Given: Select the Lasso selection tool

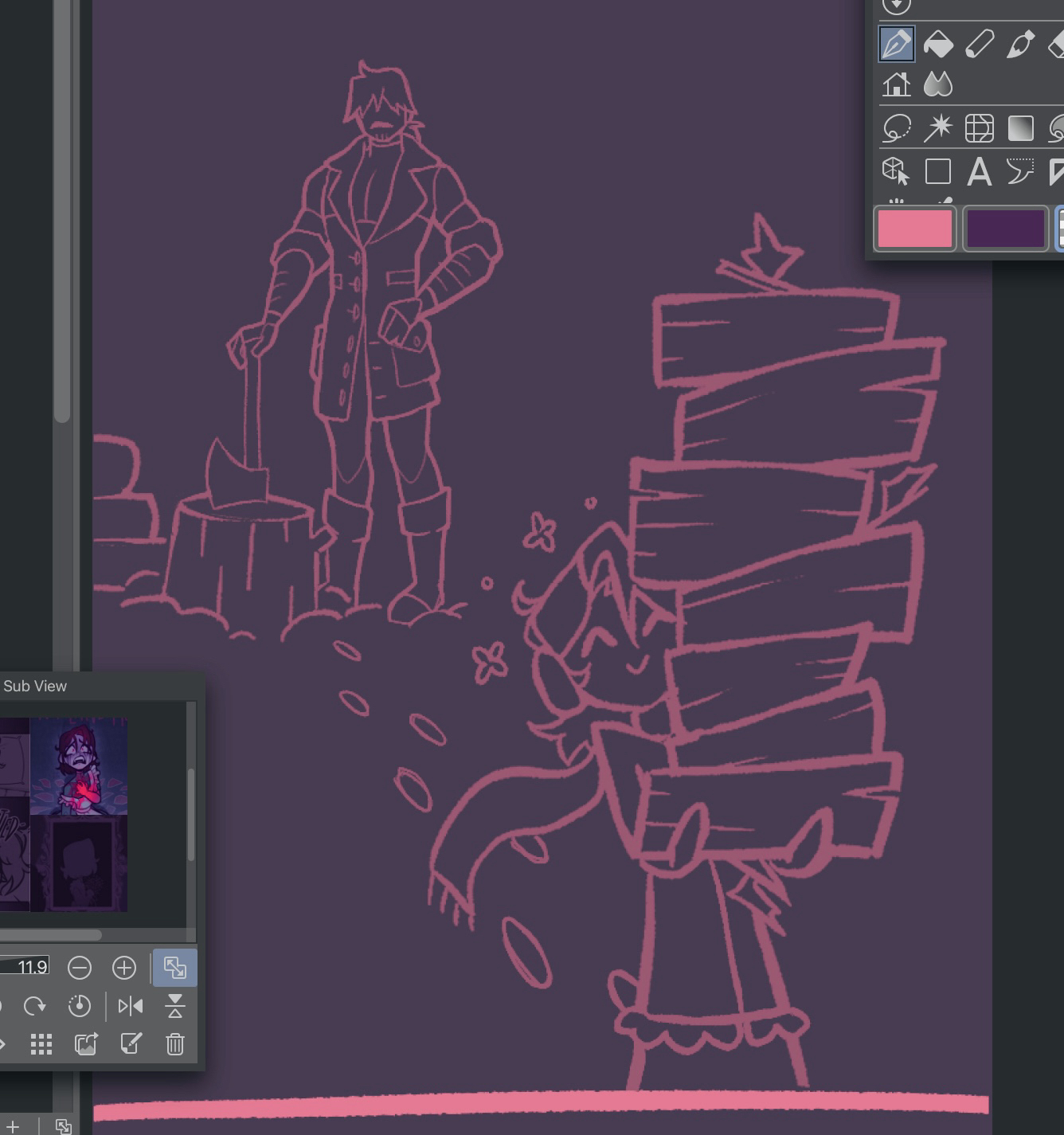Looking at the screenshot, I should (897, 128).
